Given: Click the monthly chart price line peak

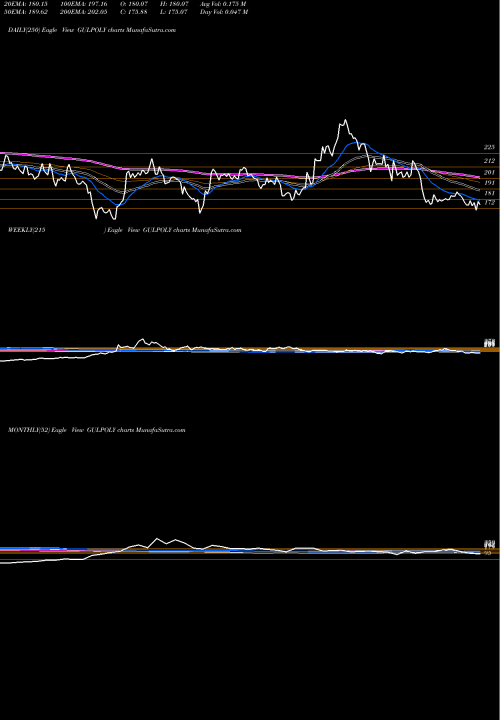Looking at the screenshot, I should (157, 539).
